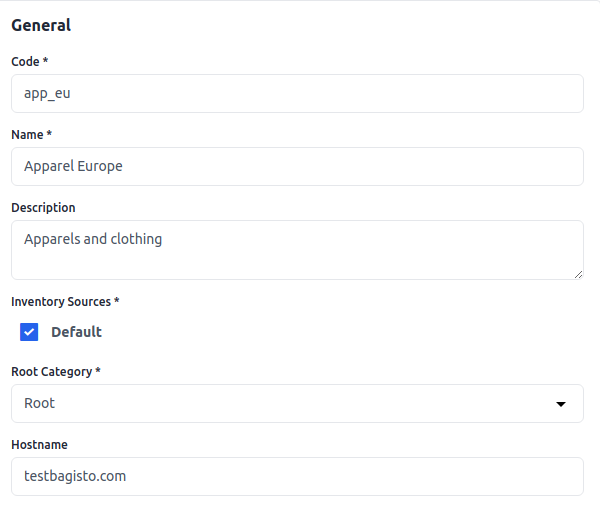Click the Default checkbox label text

[76, 332]
